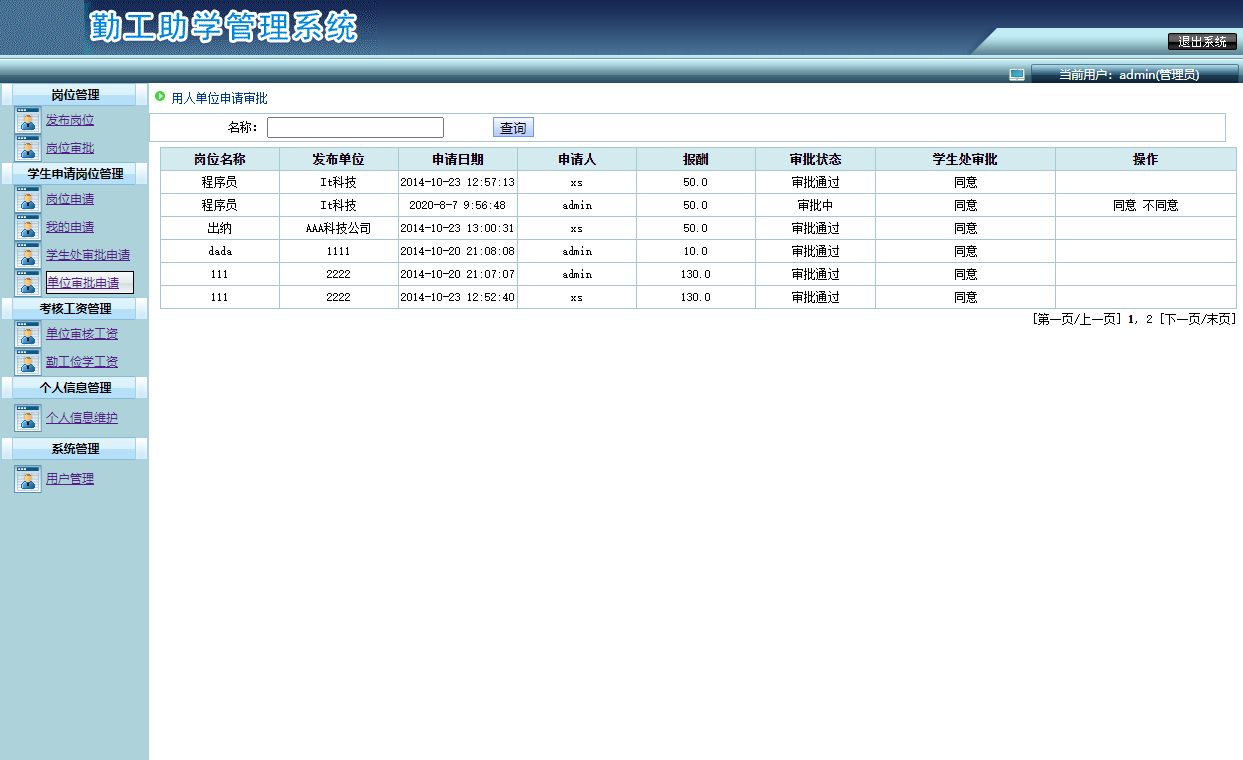
Task: Click the icon beside 发布岗位 link
Action: pos(28,121)
